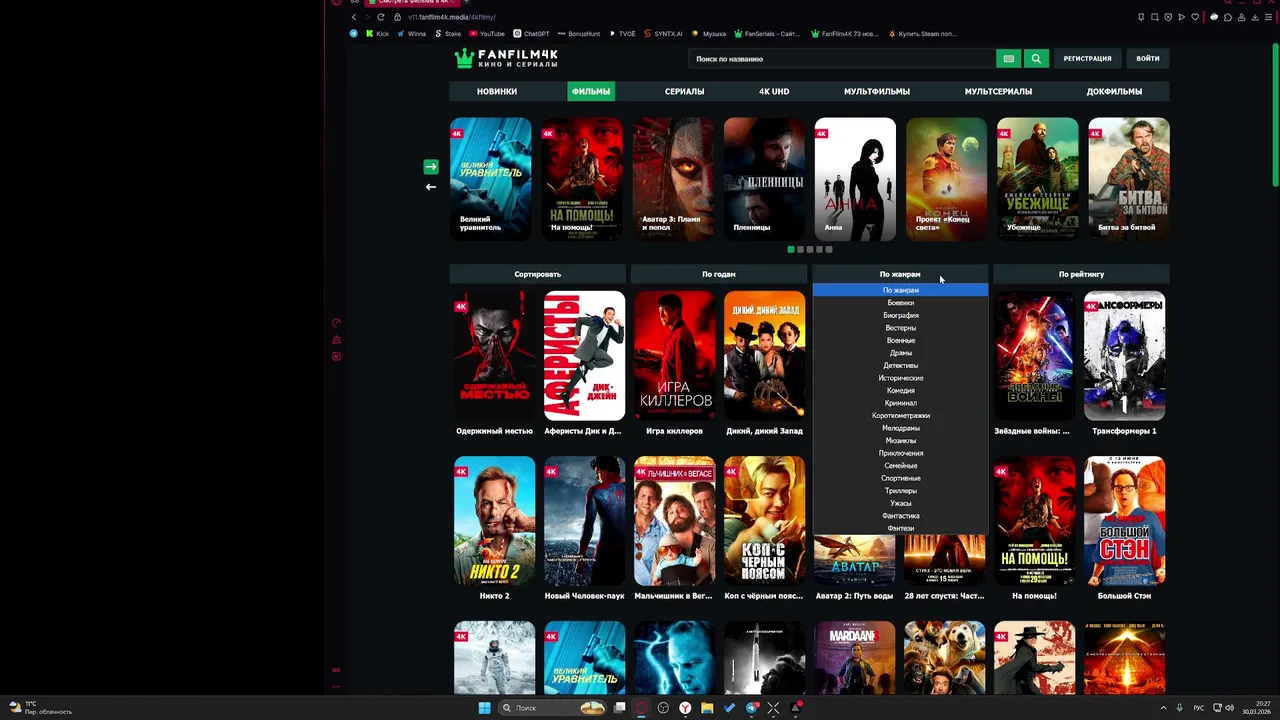Viewport: 1280px width, 720px height.
Task: Click the green magnifier search button
Action: tap(1036, 59)
